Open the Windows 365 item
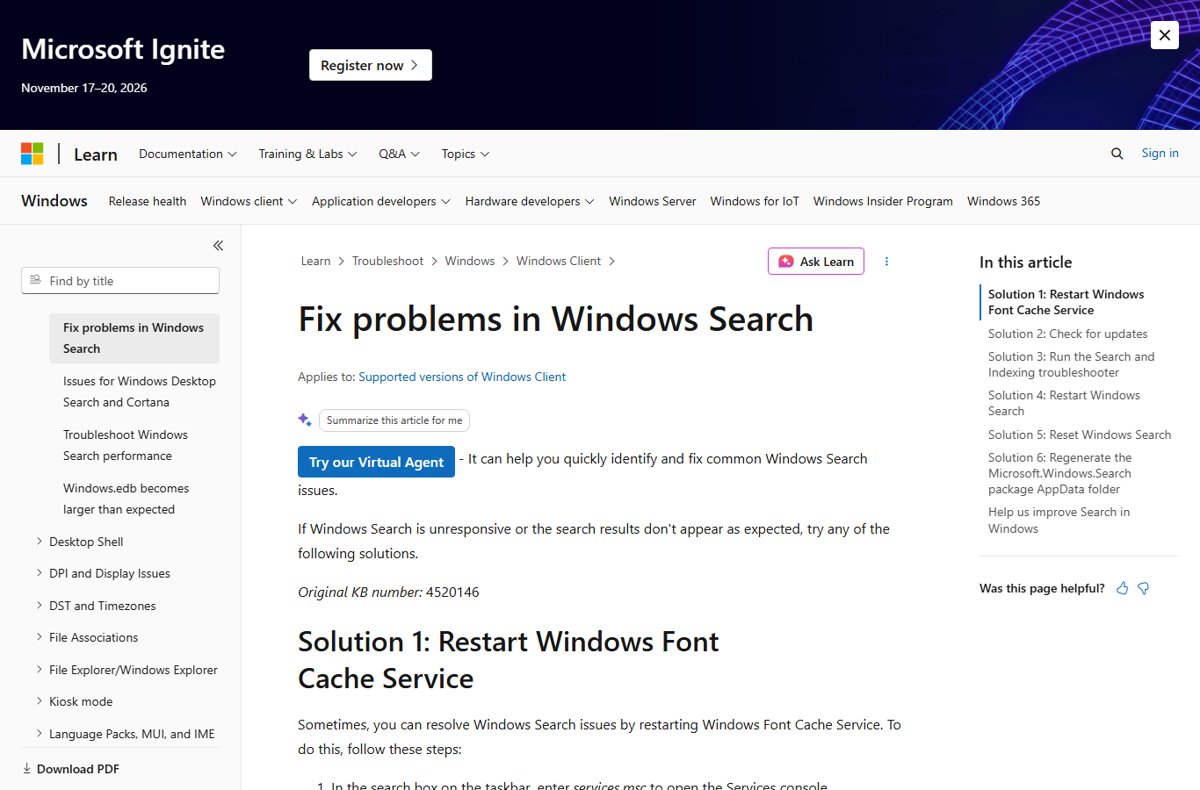Screen dimensions: 1200x790 click(x=1003, y=201)
